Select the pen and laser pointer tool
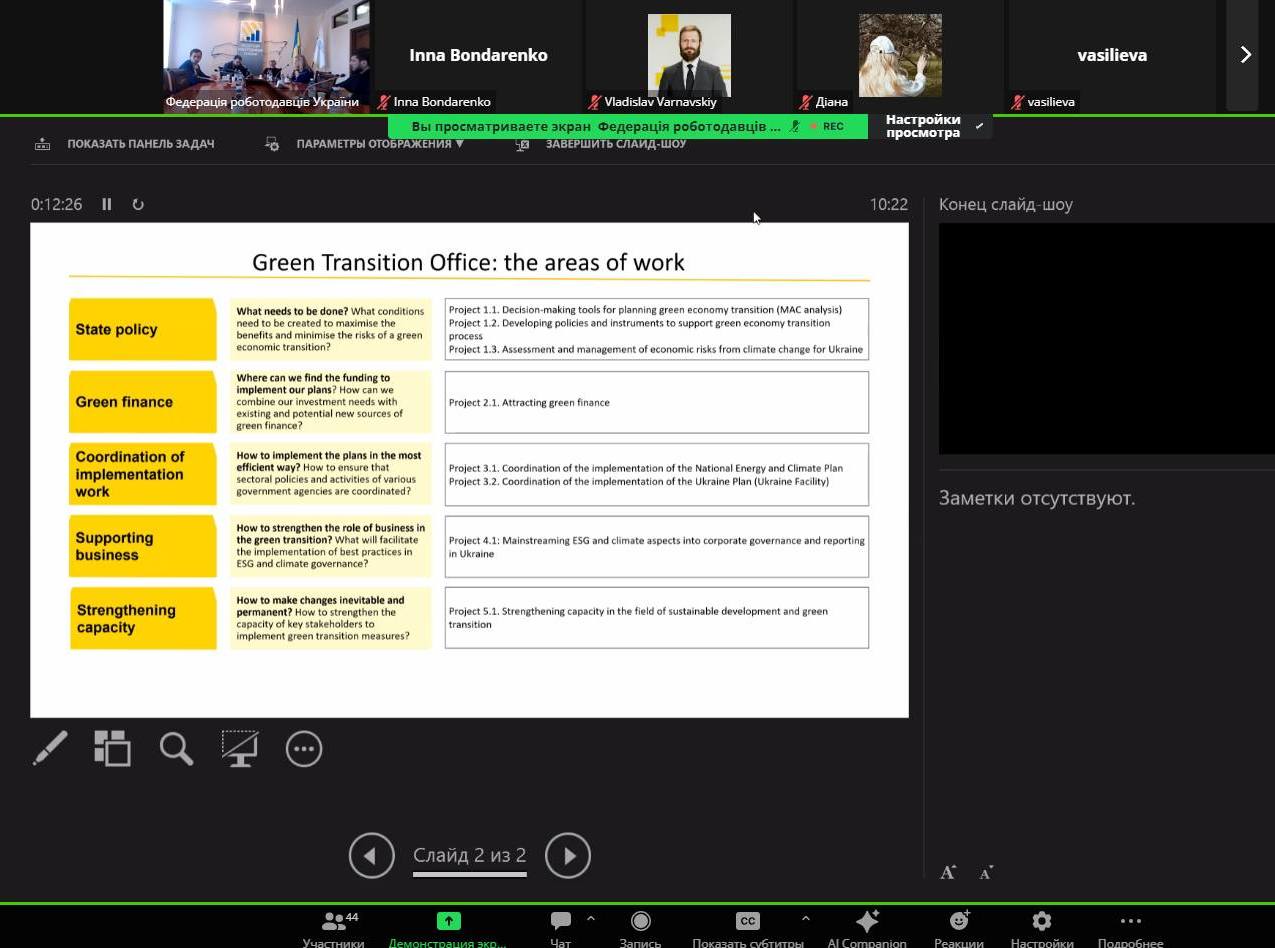The width and height of the screenshot is (1275, 948). pos(50,748)
